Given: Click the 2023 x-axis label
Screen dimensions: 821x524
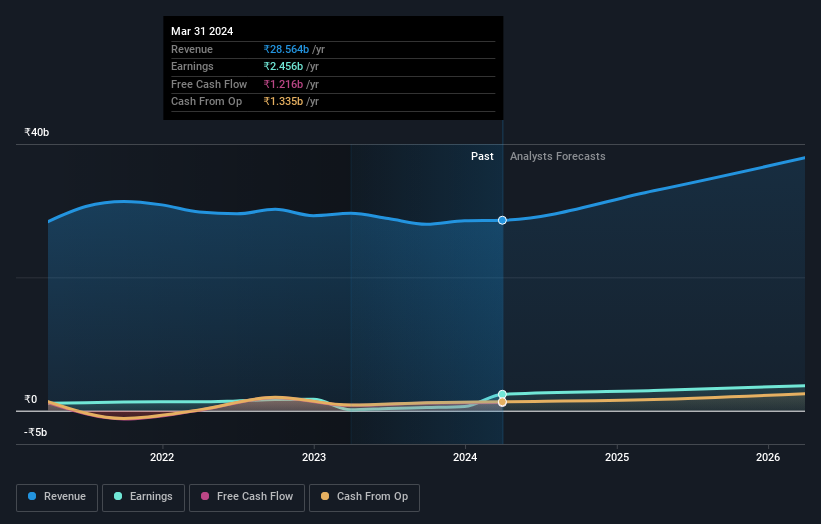Looking at the screenshot, I should pyautogui.click(x=314, y=457).
